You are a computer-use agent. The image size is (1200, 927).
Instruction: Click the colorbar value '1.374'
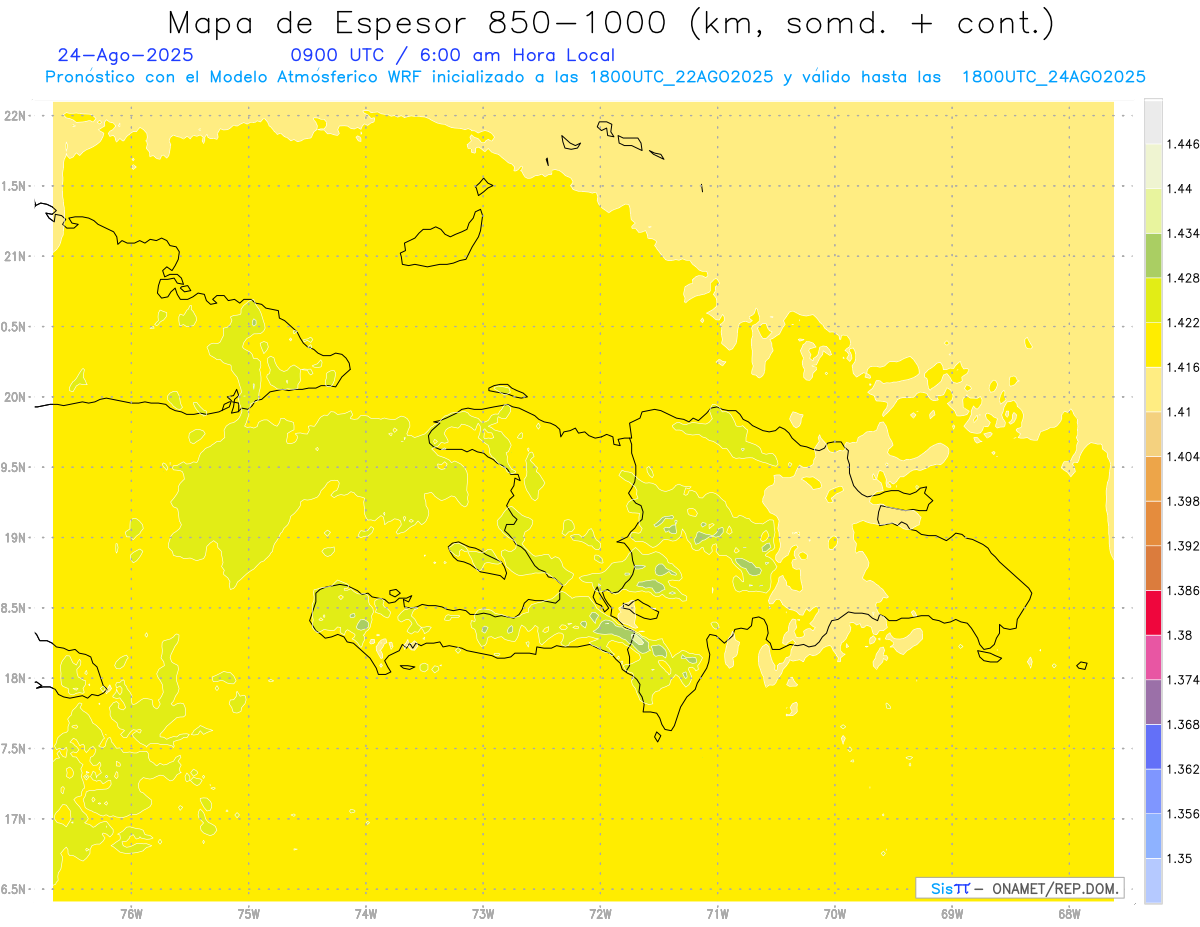pyautogui.click(x=1185, y=679)
